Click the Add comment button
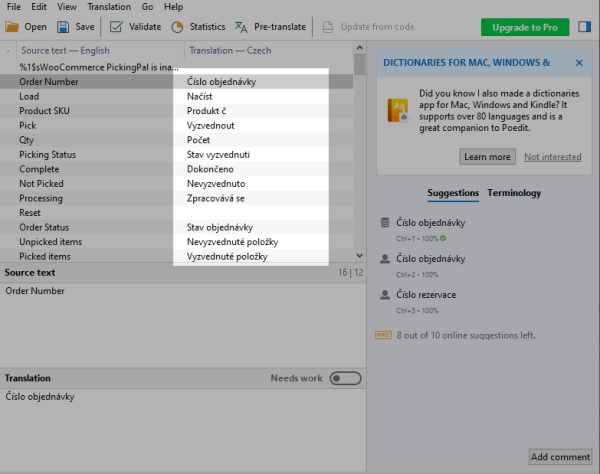This screenshot has width=600, height=474. point(560,457)
